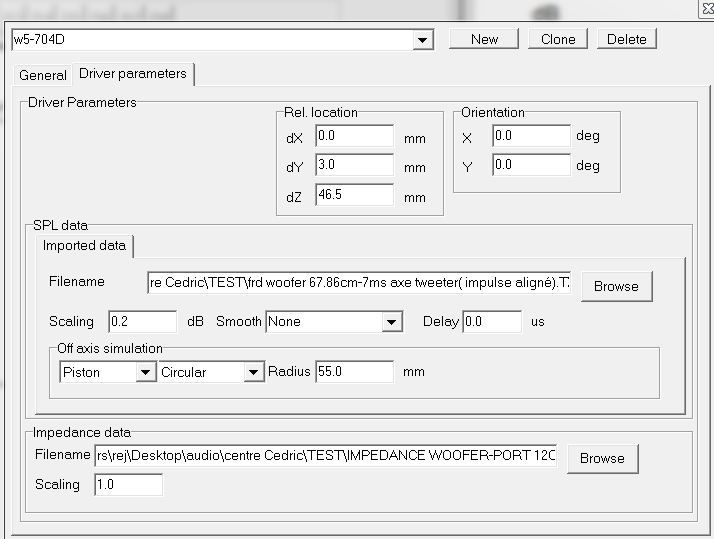Click the dZ field showing 46.5
Screen dimensions: 714x539
tap(354, 195)
